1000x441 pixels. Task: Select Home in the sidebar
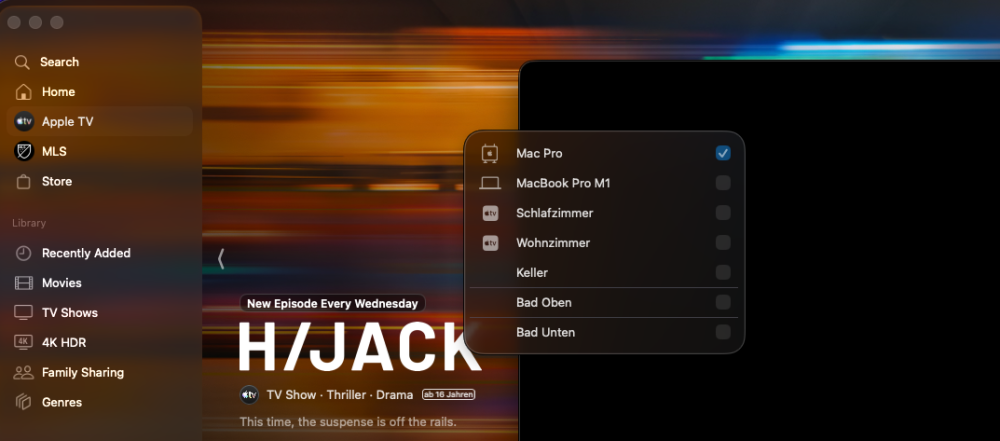coord(99,92)
